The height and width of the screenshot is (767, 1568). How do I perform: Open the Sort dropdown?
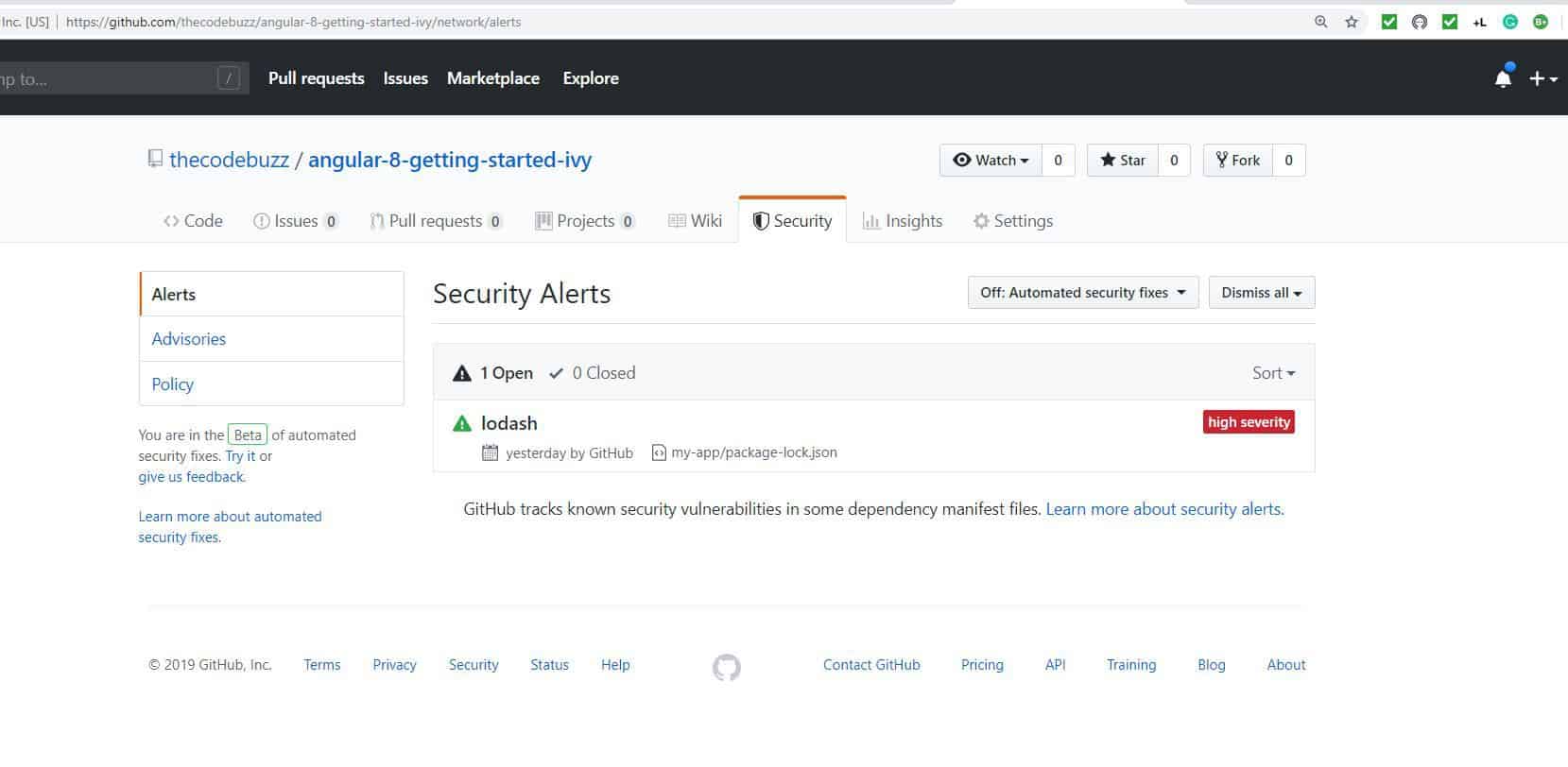1274,373
